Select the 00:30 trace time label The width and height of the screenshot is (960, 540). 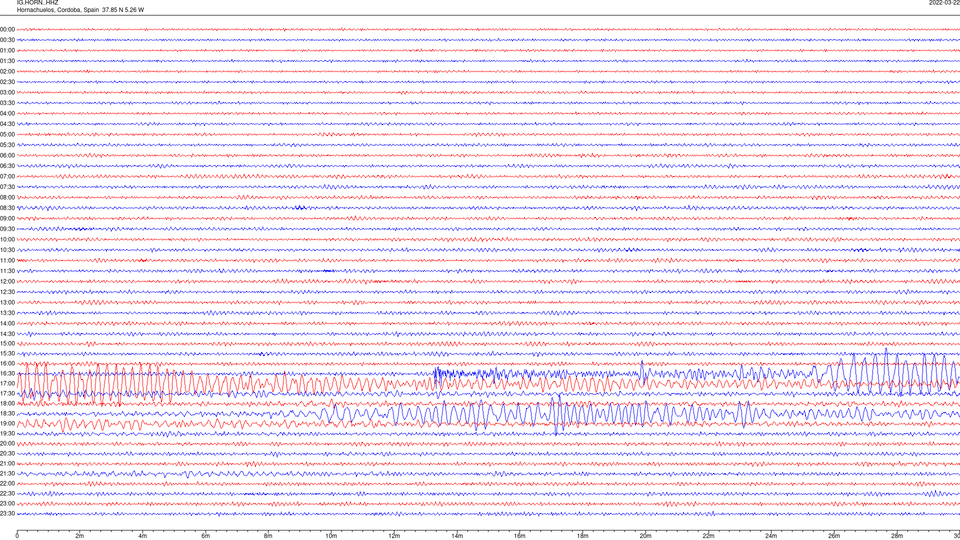(7, 40)
